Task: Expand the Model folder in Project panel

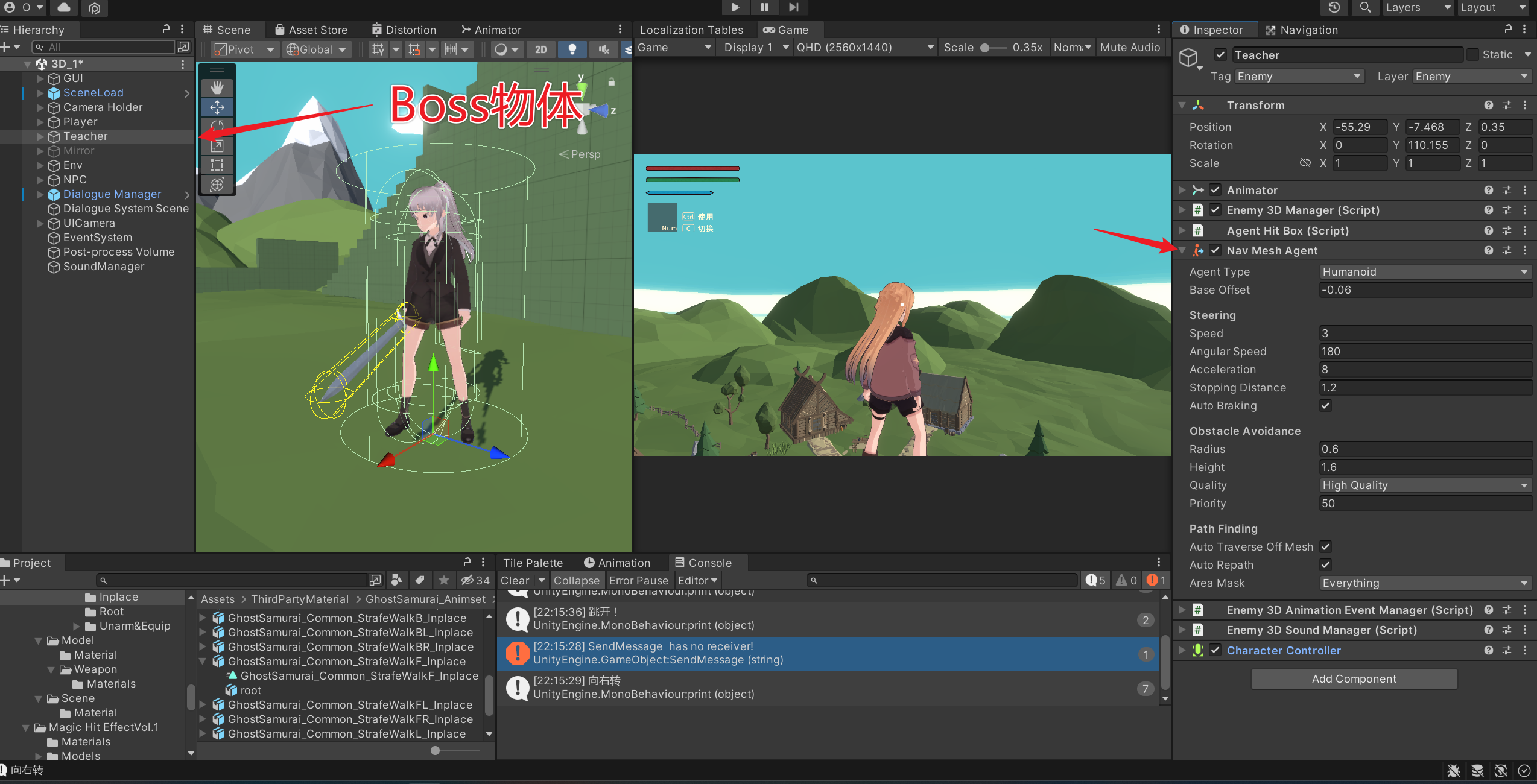Action: coord(39,640)
